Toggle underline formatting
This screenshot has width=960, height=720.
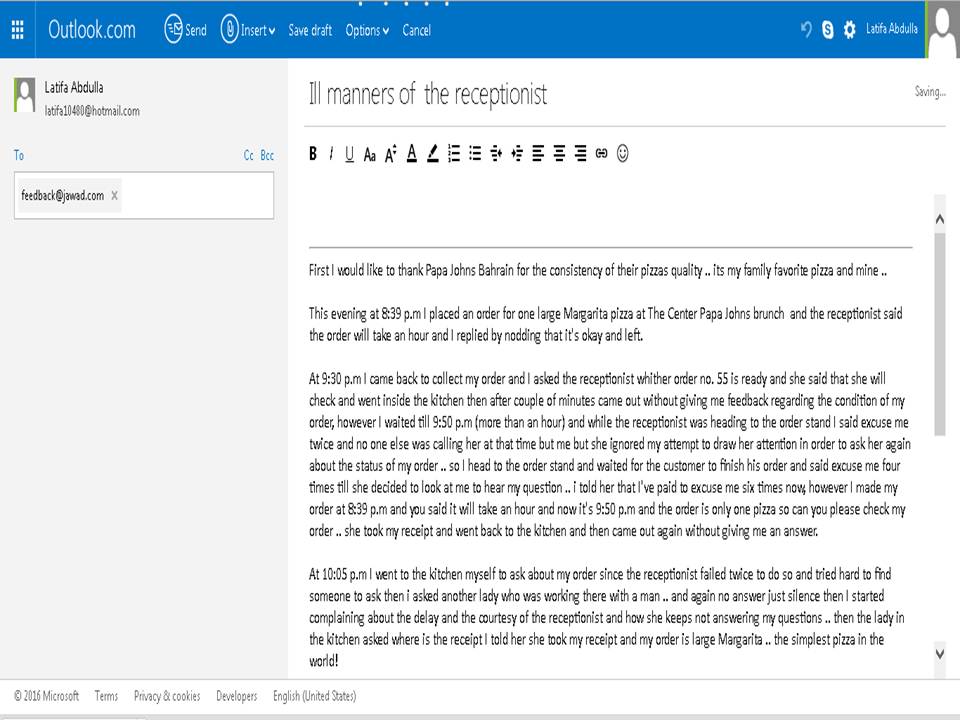pyautogui.click(x=349, y=154)
